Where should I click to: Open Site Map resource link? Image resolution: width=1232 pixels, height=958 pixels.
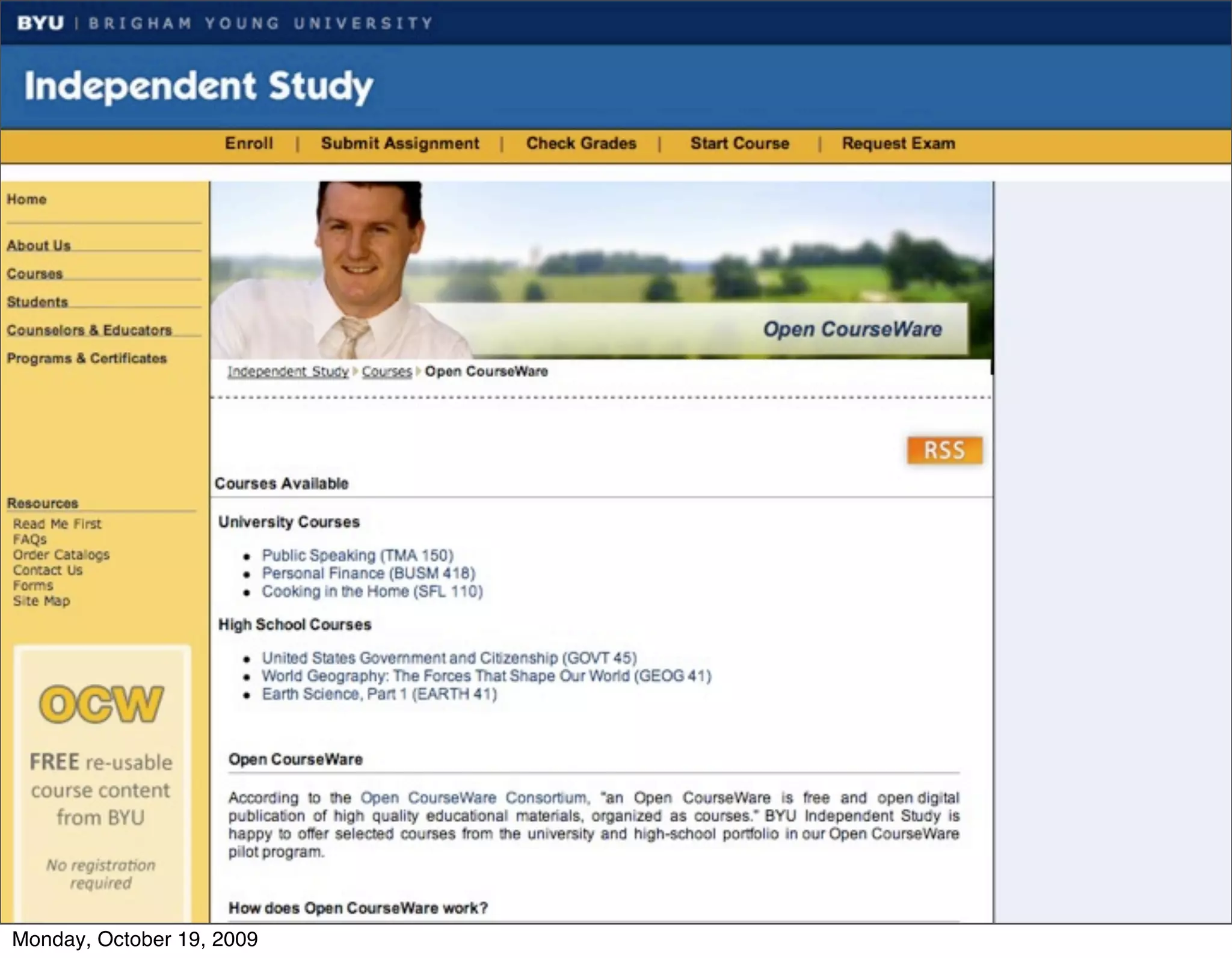coord(42,601)
